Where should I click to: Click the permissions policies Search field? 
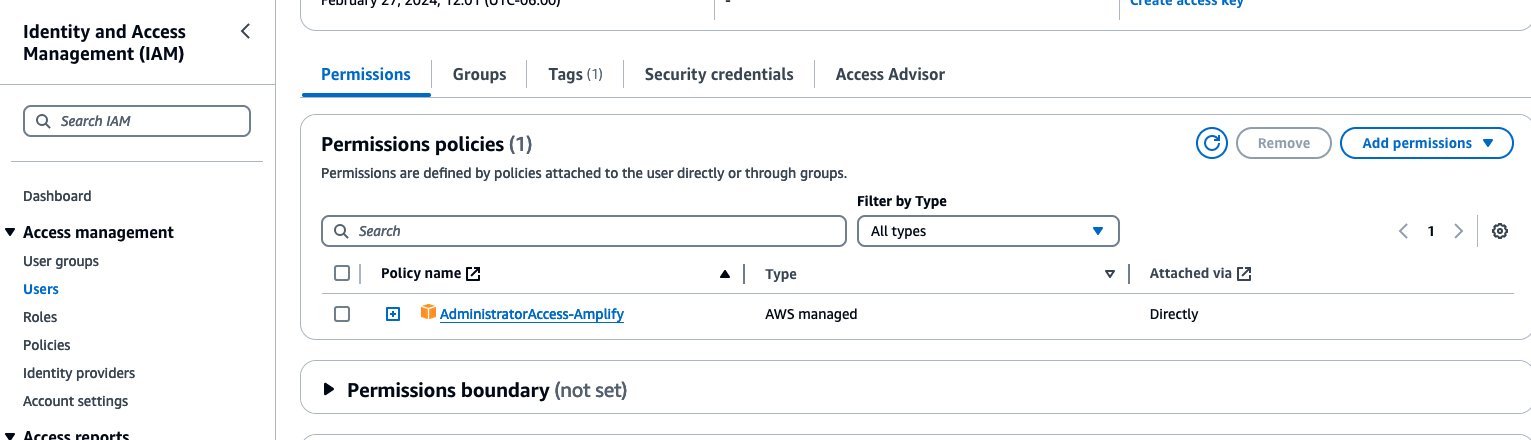[x=584, y=231]
